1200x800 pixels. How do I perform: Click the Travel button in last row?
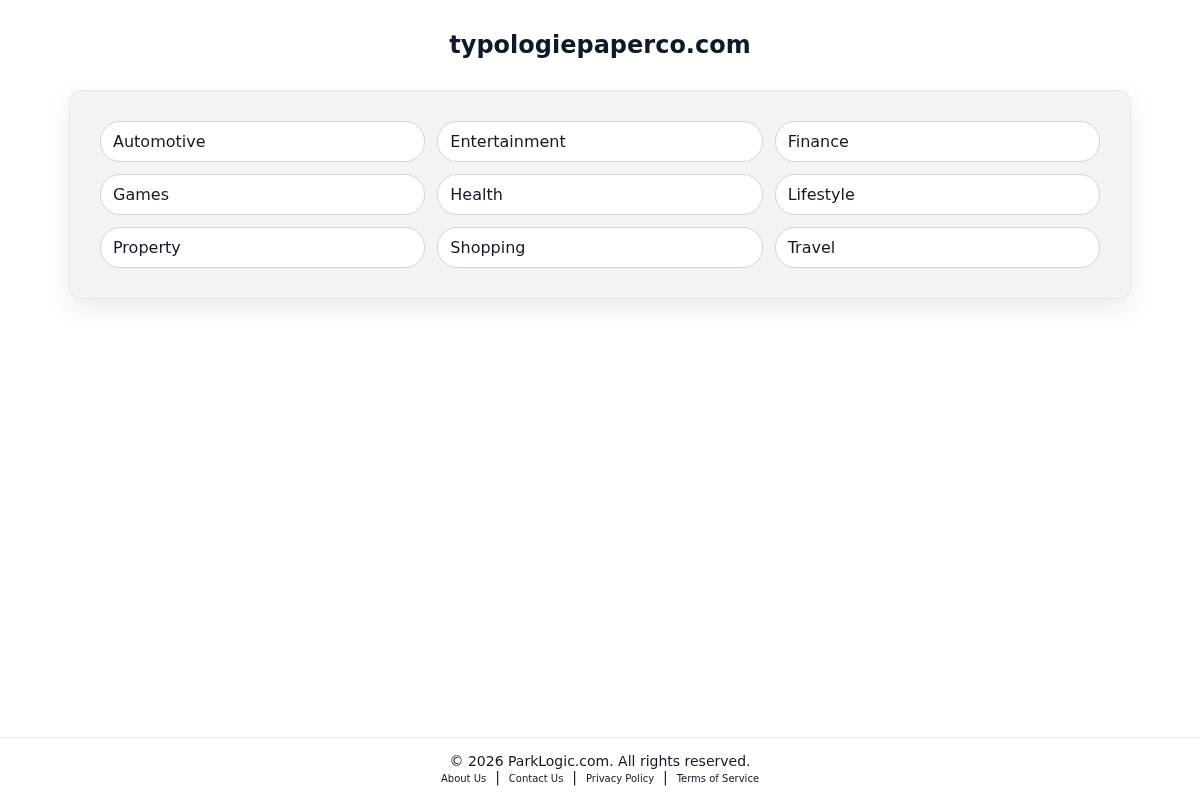coord(937,247)
